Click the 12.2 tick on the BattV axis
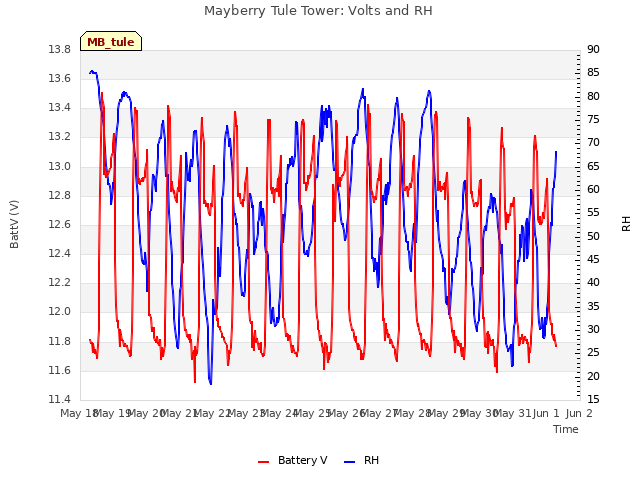 60,282
